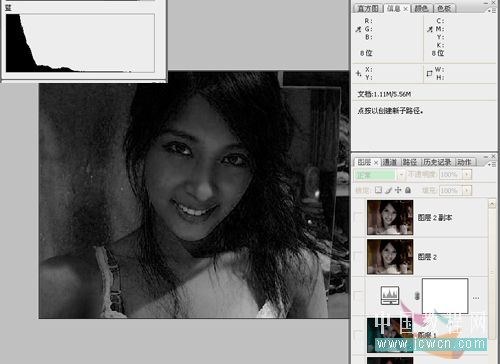Toggle lock transparent pixels icon
Viewport: 500px width, 364px height.
[x=378, y=190]
